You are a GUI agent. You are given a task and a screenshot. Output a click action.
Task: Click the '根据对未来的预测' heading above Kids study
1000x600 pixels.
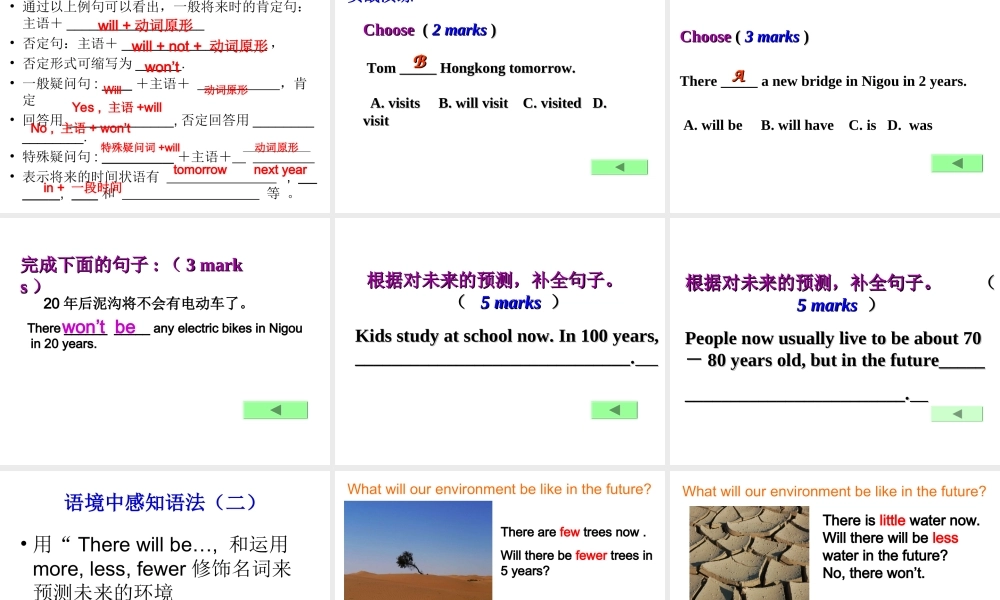[x=490, y=281]
